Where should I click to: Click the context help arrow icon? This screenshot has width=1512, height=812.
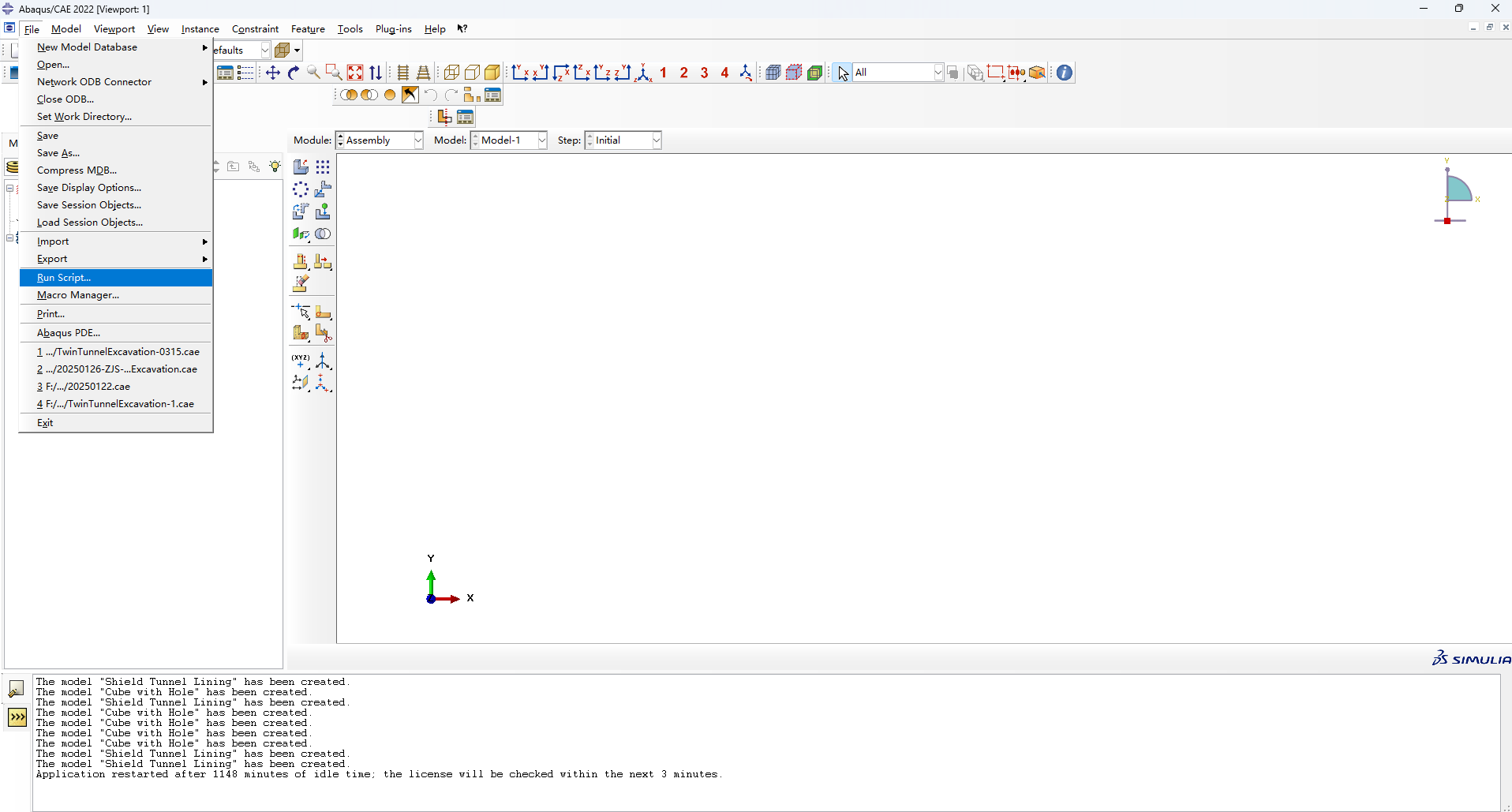tap(462, 29)
